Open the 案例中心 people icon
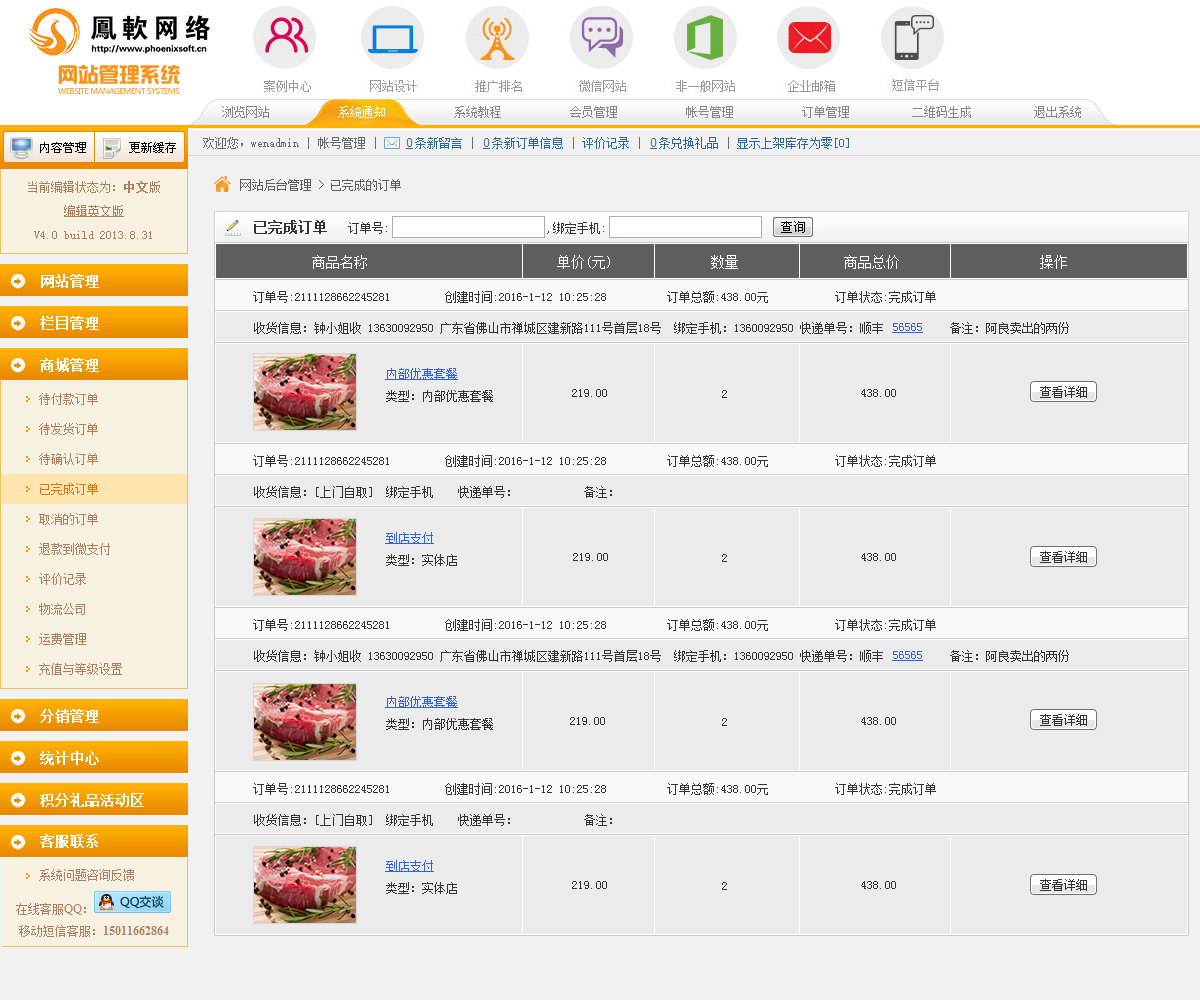Image resolution: width=1200 pixels, height=1000 pixels. pos(286,38)
